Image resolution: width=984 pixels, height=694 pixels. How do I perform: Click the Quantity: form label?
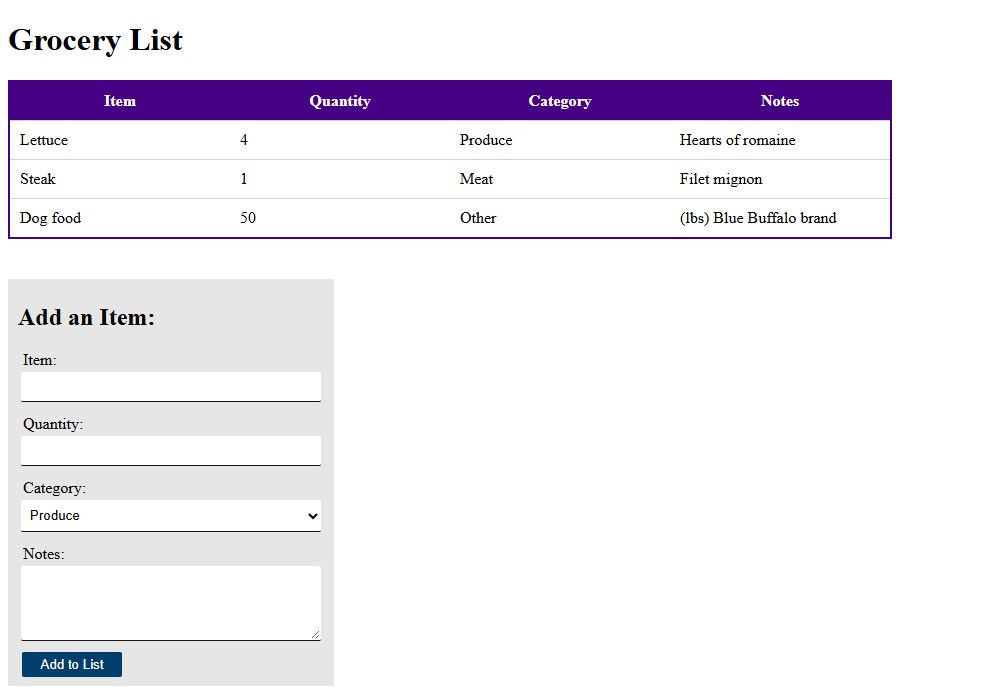pyautogui.click(x=53, y=424)
